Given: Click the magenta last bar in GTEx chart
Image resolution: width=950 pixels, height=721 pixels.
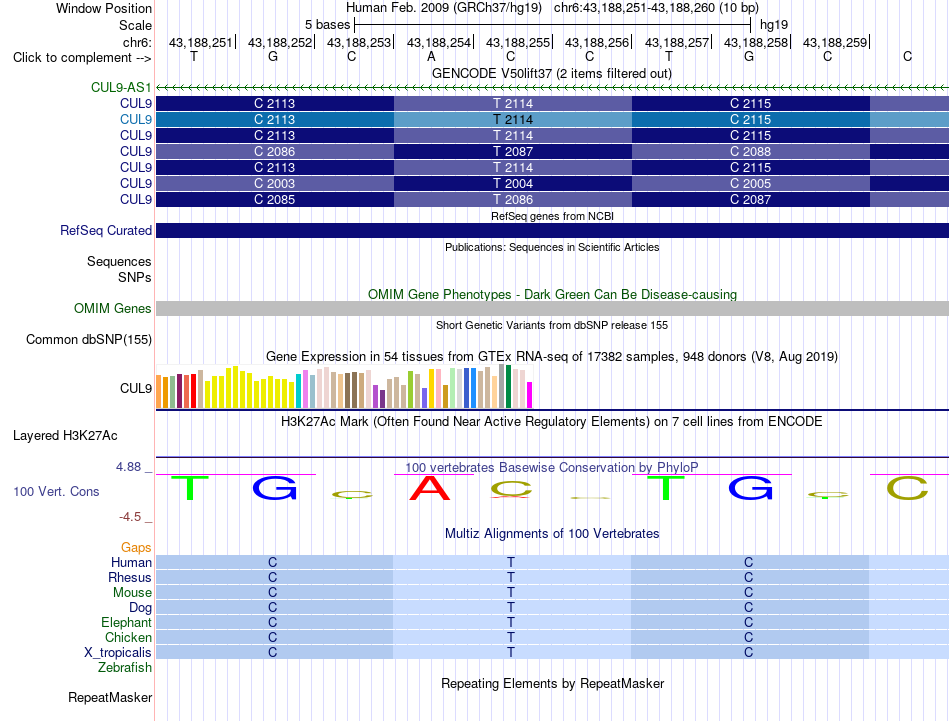Looking at the screenshot, I should pos(530,395).
